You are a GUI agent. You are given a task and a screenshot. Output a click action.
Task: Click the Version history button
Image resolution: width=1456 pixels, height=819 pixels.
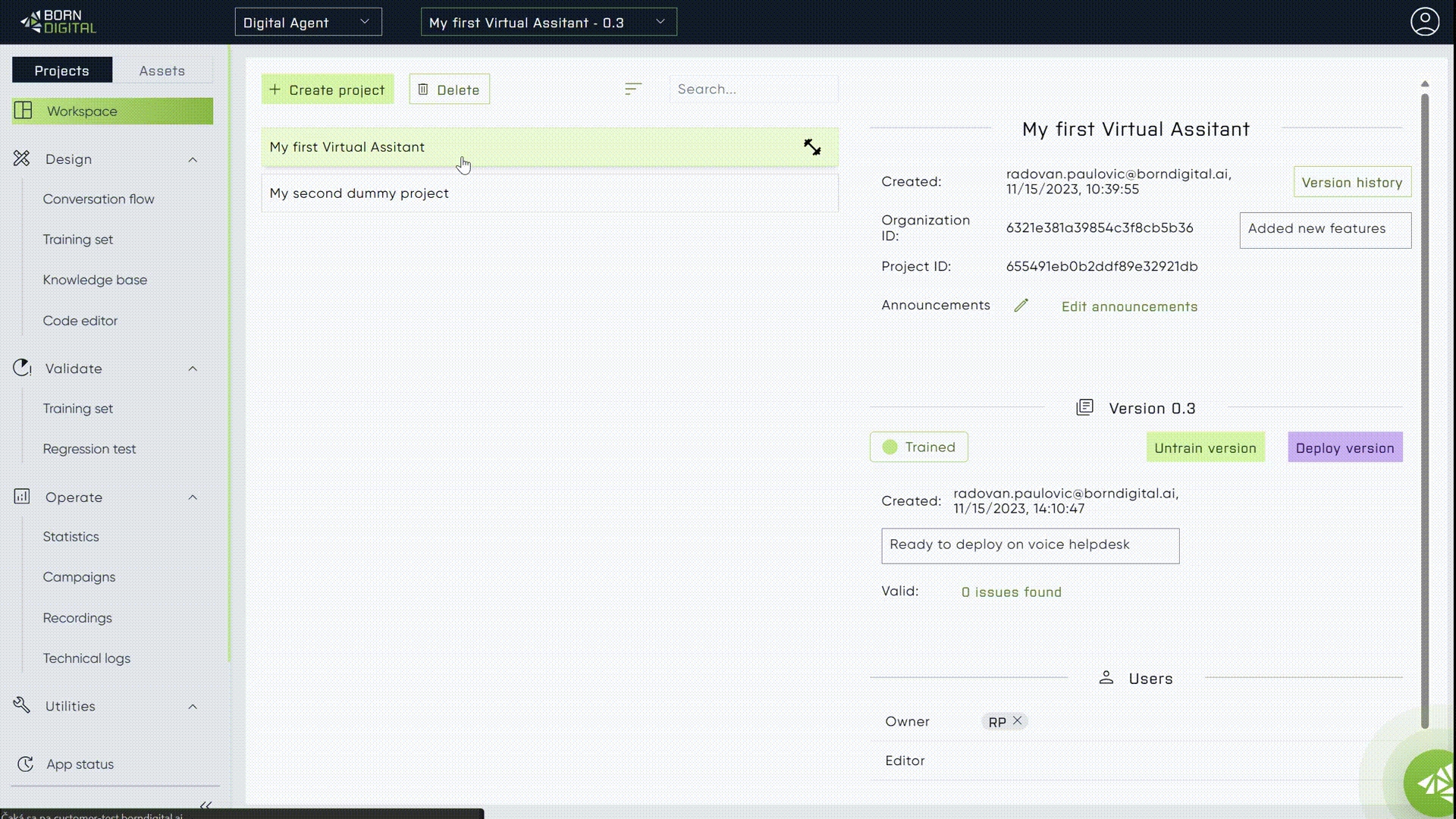pos(1351,183)
